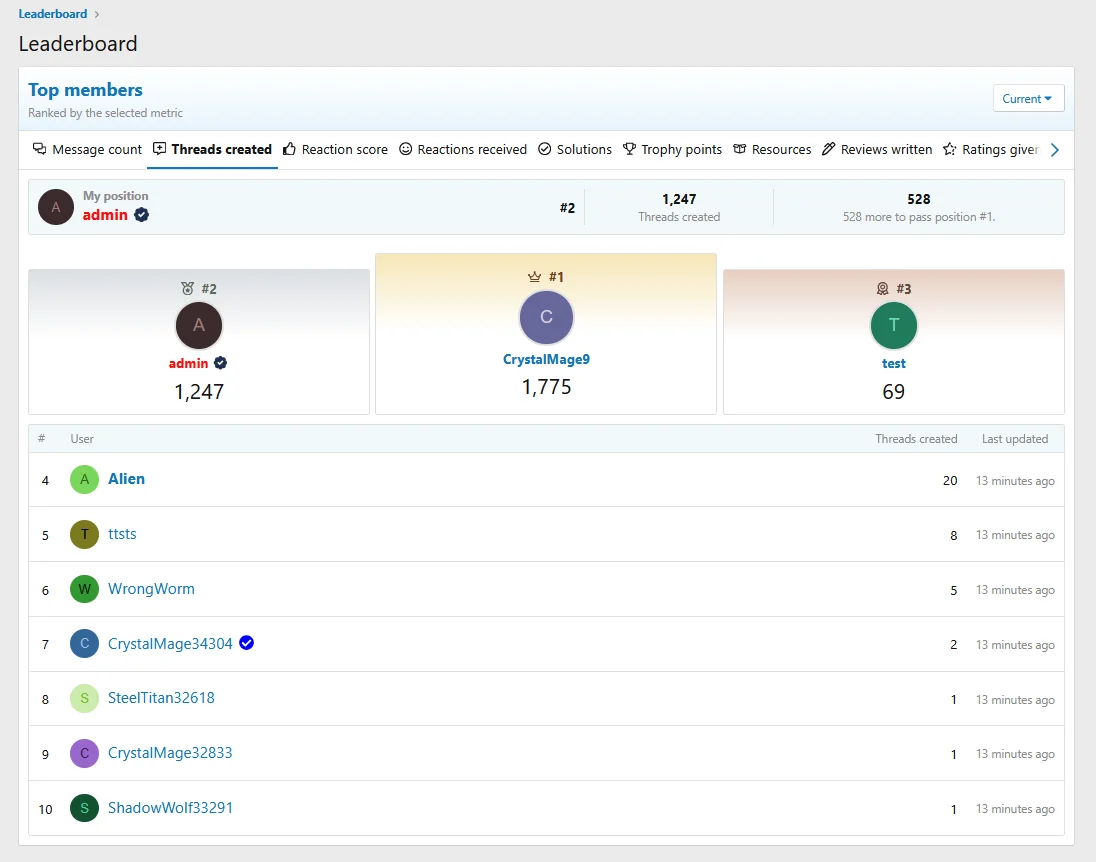Click the star Ratings given icon
The width and height of the screenshot is (1096, 862).
[x=950, y=149]
